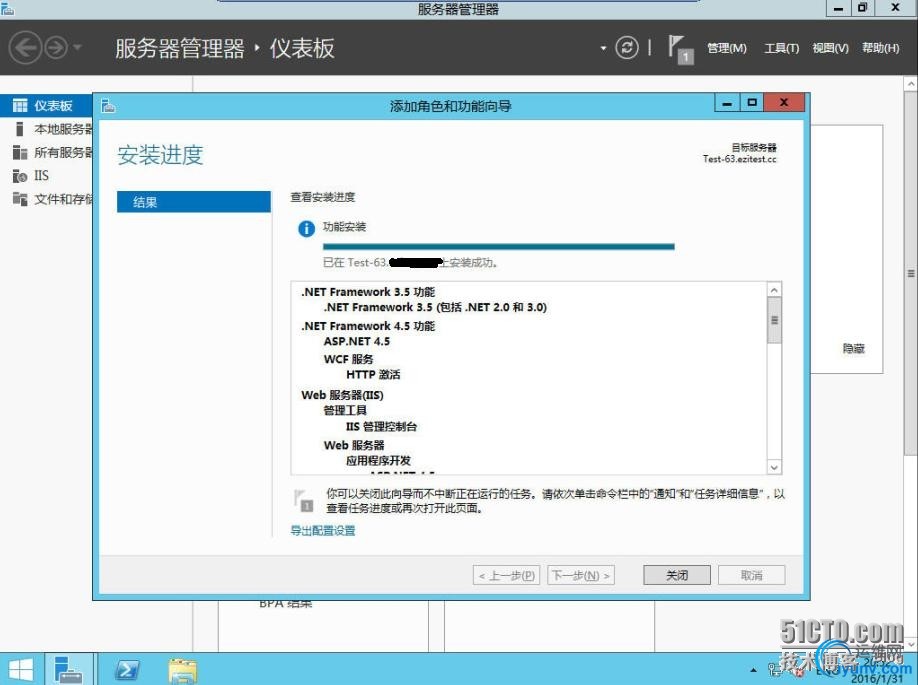Click the installation progress bar
Viewport: 918px width, 685px height.
498,246
